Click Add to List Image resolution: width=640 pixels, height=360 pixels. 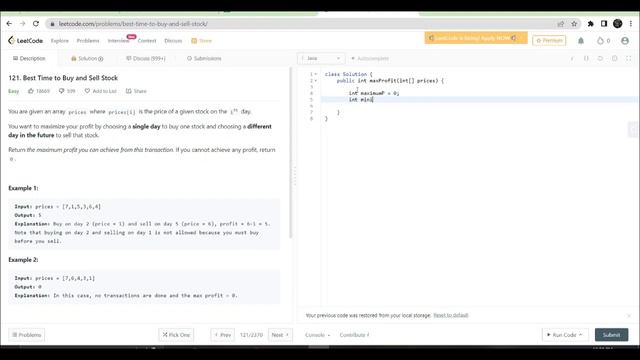pos(100,91)
